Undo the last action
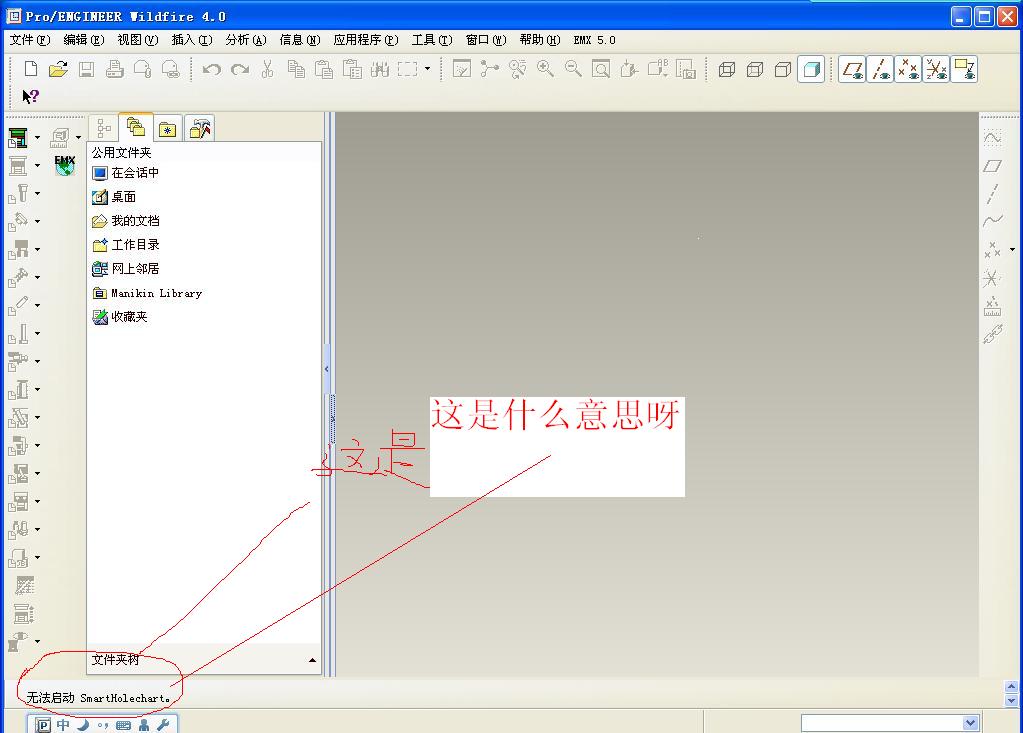 coord(211,69)
